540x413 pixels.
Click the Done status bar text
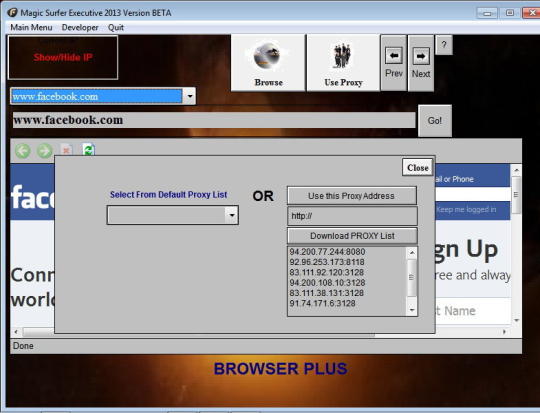click(x=23, y=346)
